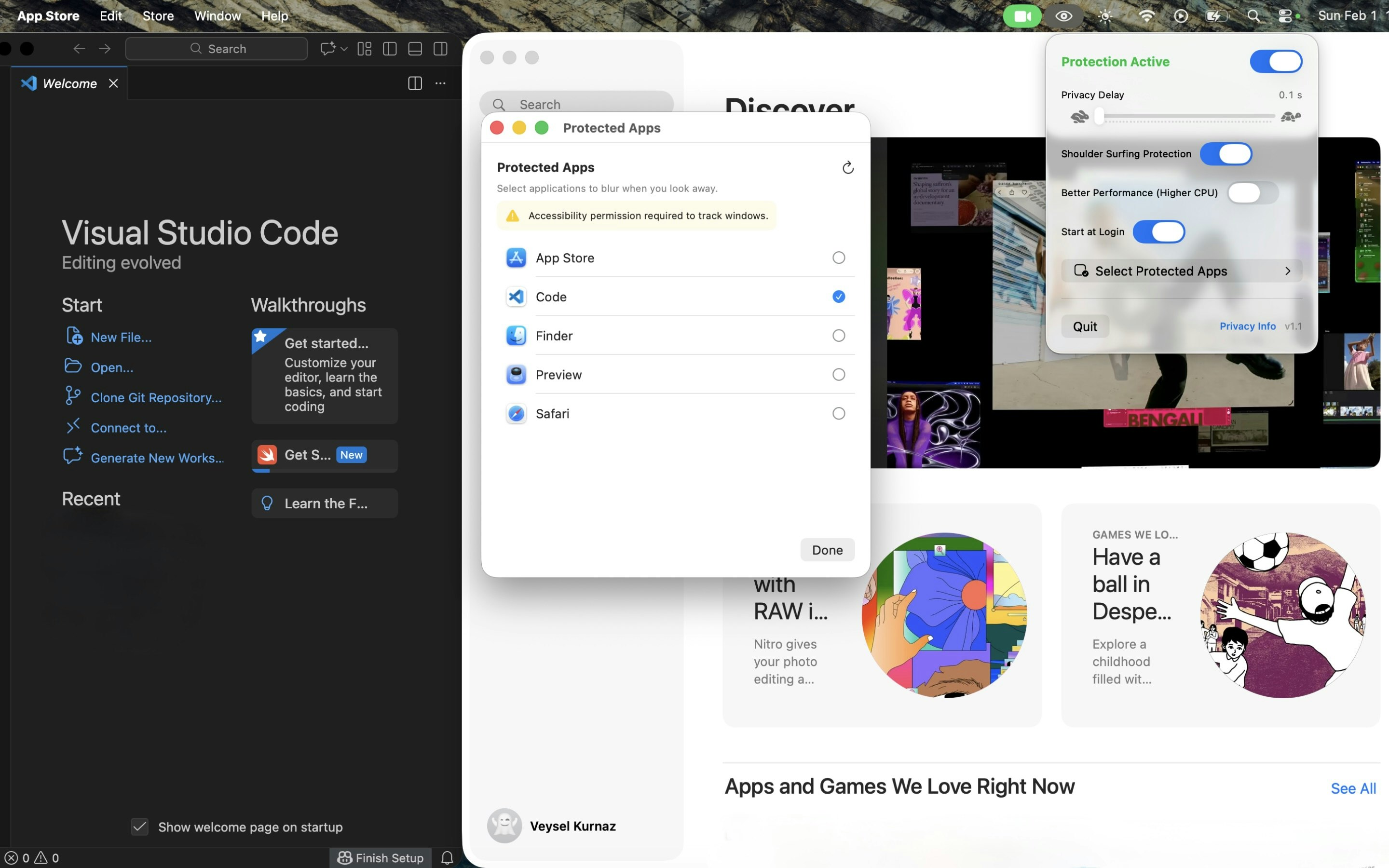Screen dimensions: 1389x868
Task: Open the Store menu
Action: pyautogui.click(x=158, y=16)
